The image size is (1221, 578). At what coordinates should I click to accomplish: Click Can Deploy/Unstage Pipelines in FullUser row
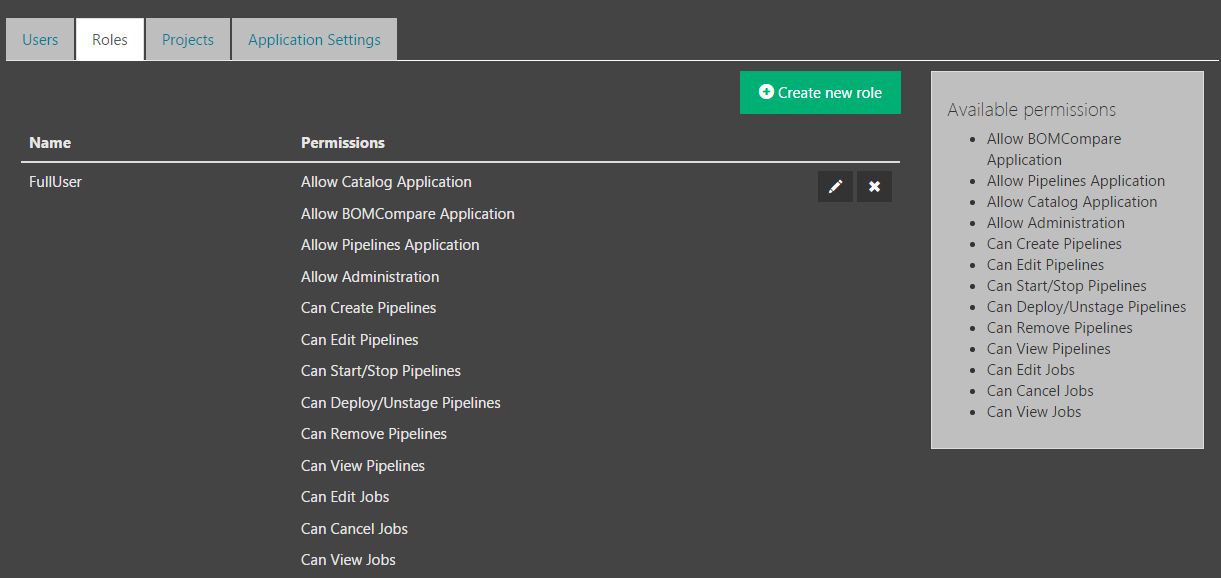(x=401, y=403)
